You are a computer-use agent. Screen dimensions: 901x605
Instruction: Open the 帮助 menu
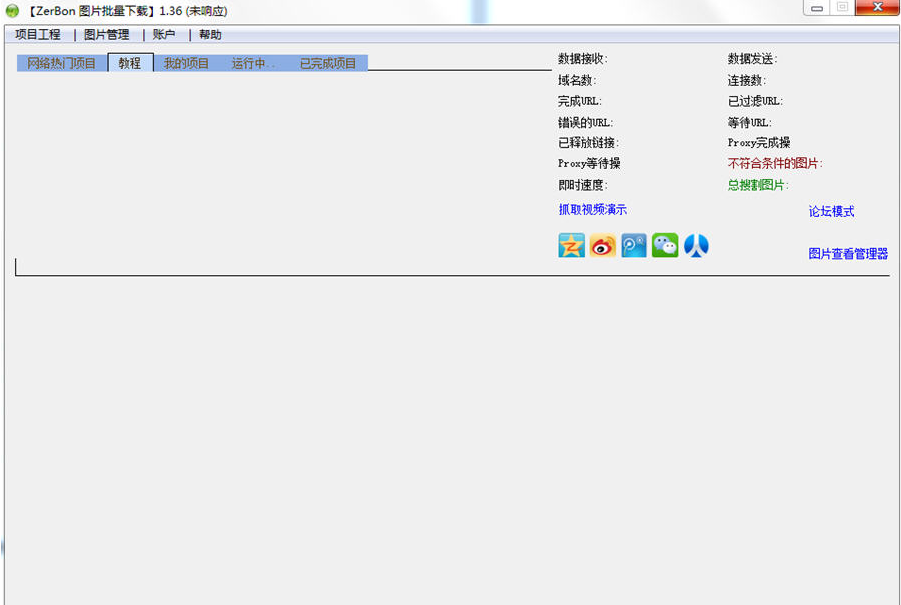[210, 34]
